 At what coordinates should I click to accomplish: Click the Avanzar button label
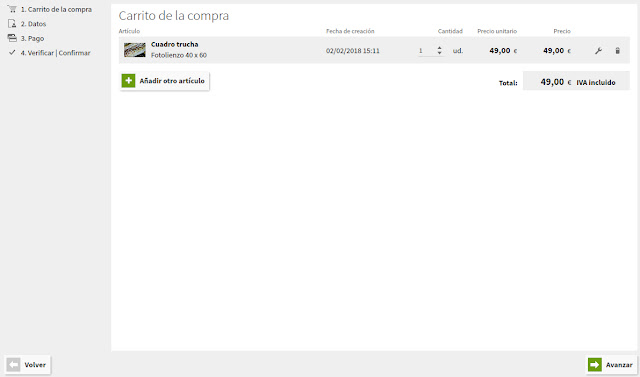pyautogui.click(x=619, y=365)
